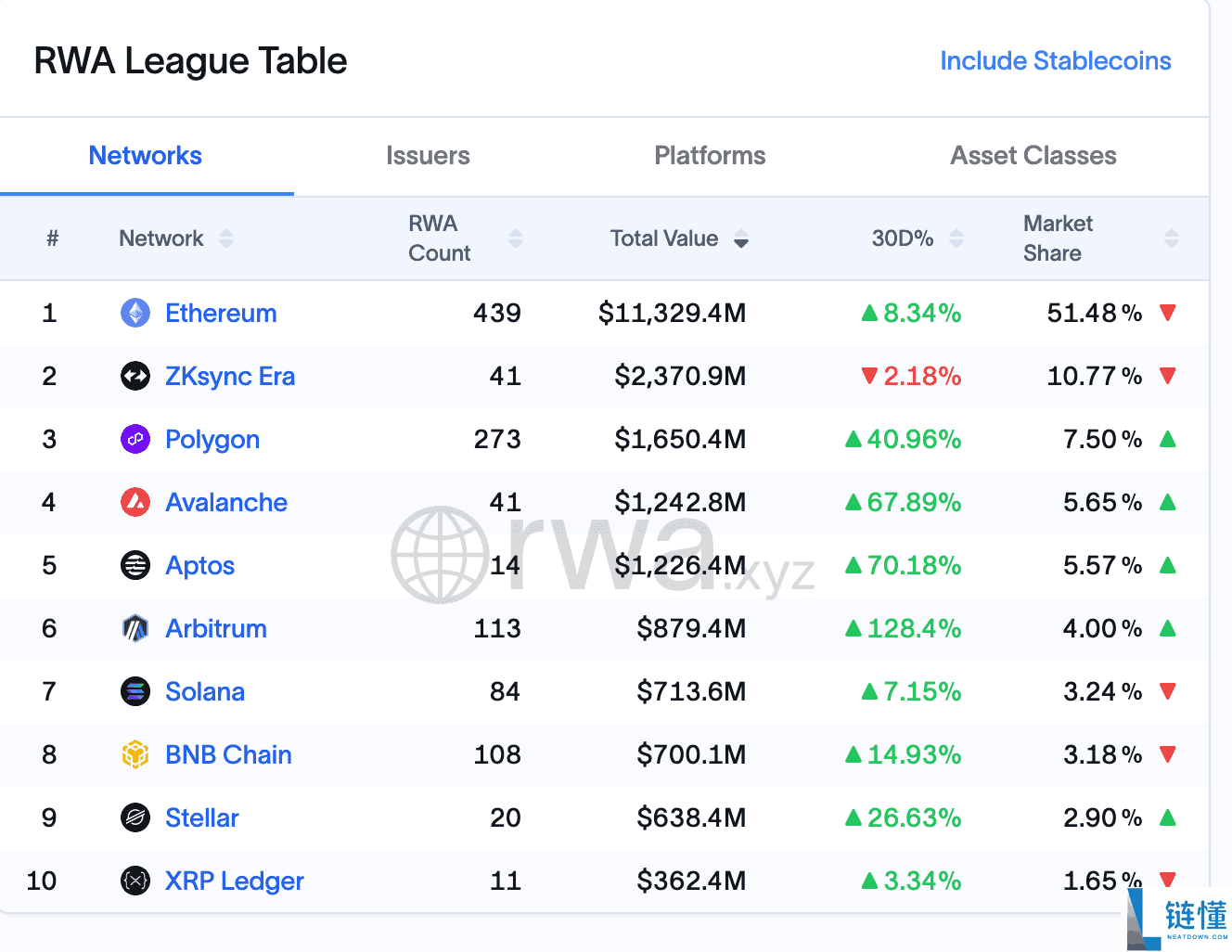Click the BNB Chain logo icon
Viewport: 1232px width, 952px height.
(x=135, y=754)
